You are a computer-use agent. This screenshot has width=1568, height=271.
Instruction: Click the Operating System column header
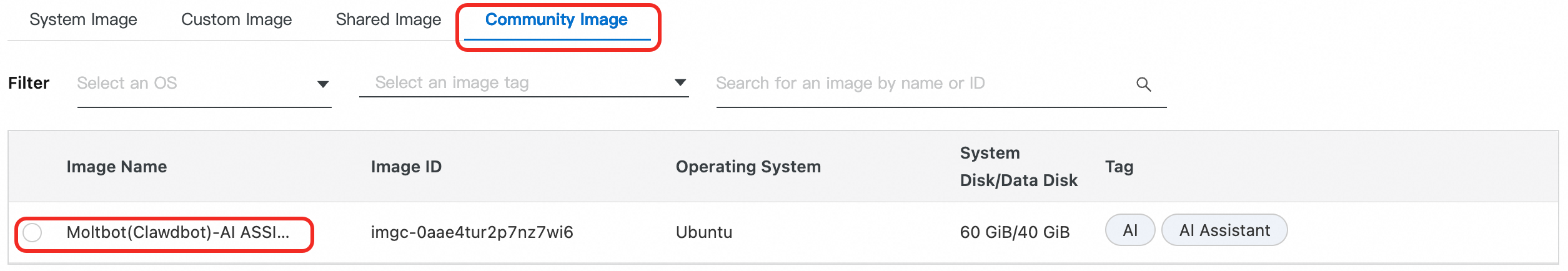pos(748,167)
